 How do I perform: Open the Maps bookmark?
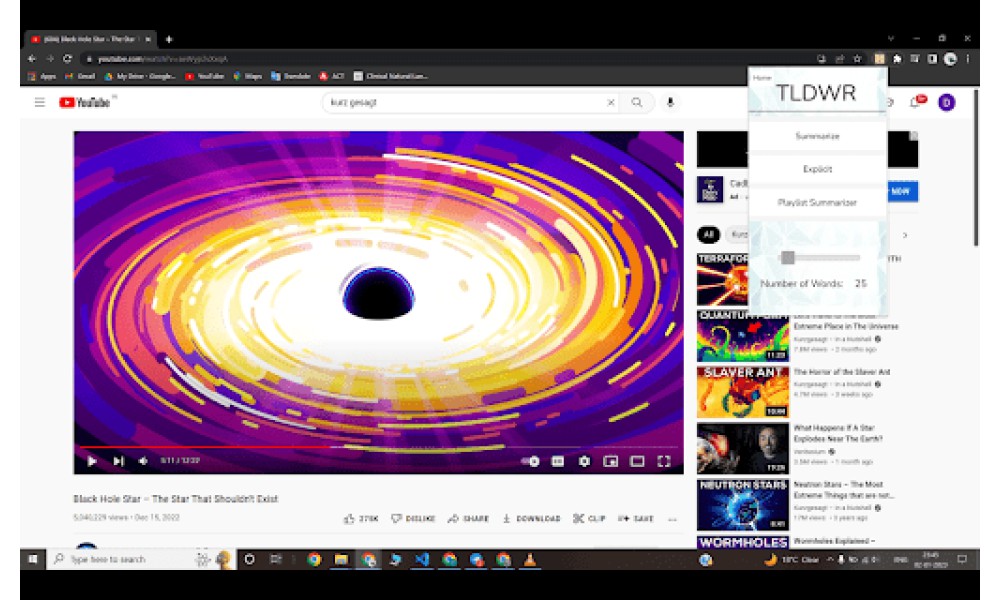pos(247,76)
